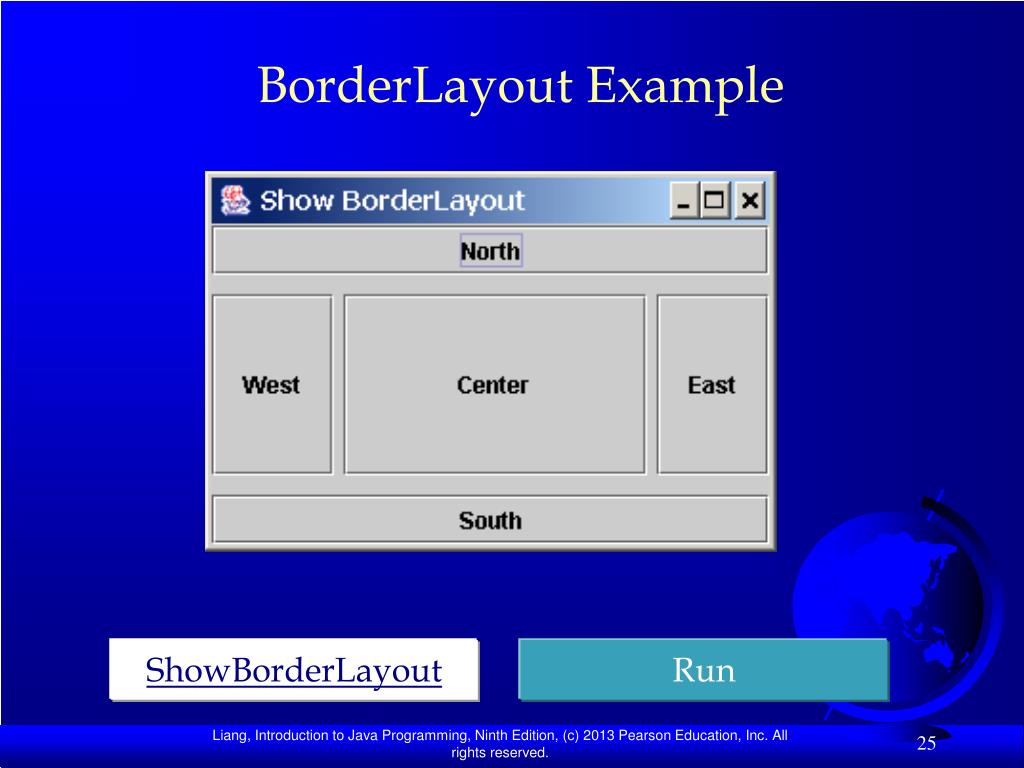The image size is (1024, 768).
Task: Click the East button
Action: tap(712, 385)
